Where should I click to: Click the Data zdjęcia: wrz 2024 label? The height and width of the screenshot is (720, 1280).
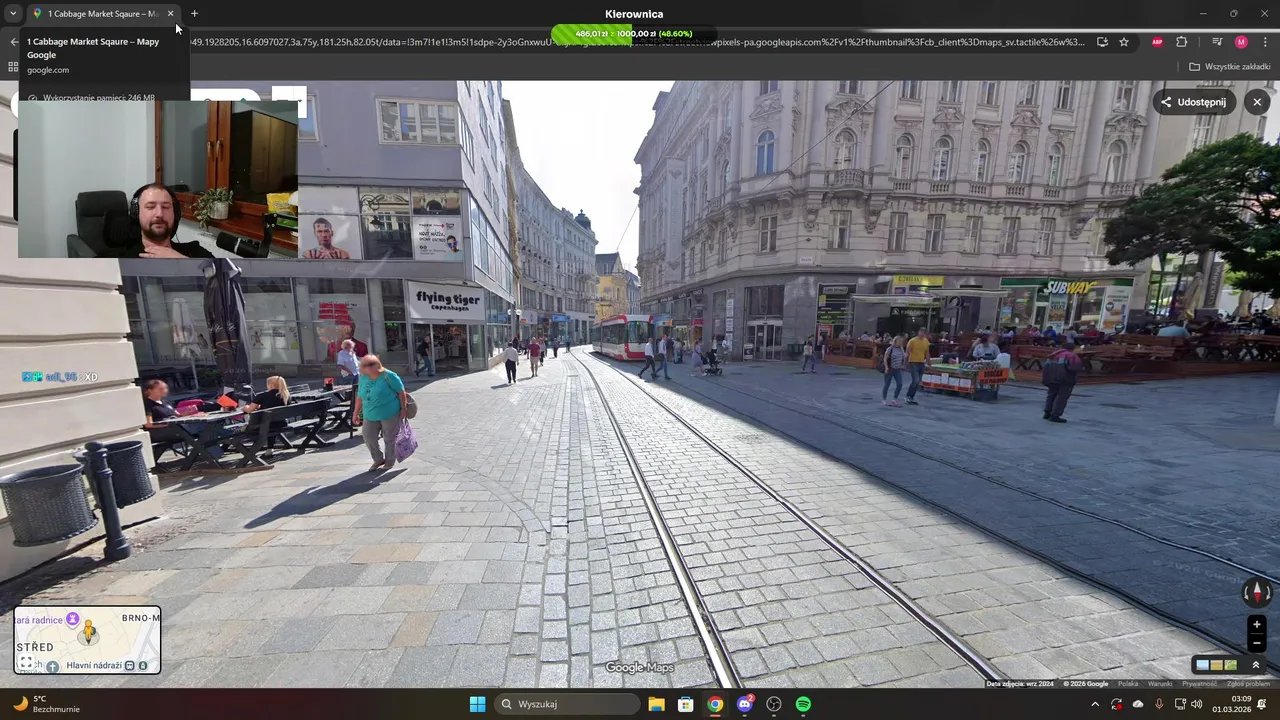click(x=1019, y=684)
